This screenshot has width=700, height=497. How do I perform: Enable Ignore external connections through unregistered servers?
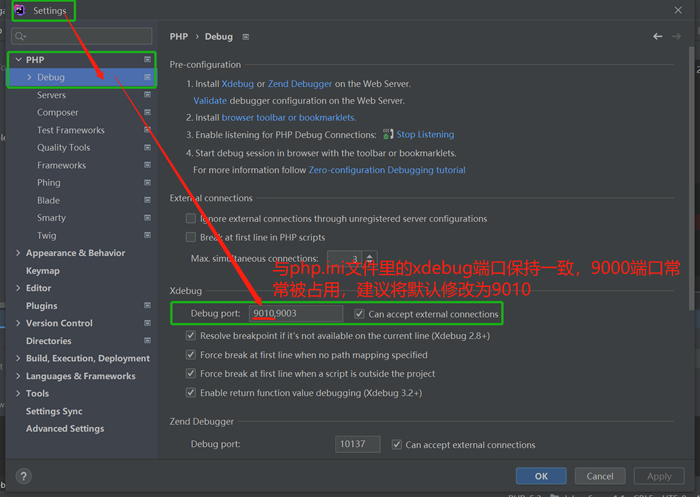click(x=191, y=218)
